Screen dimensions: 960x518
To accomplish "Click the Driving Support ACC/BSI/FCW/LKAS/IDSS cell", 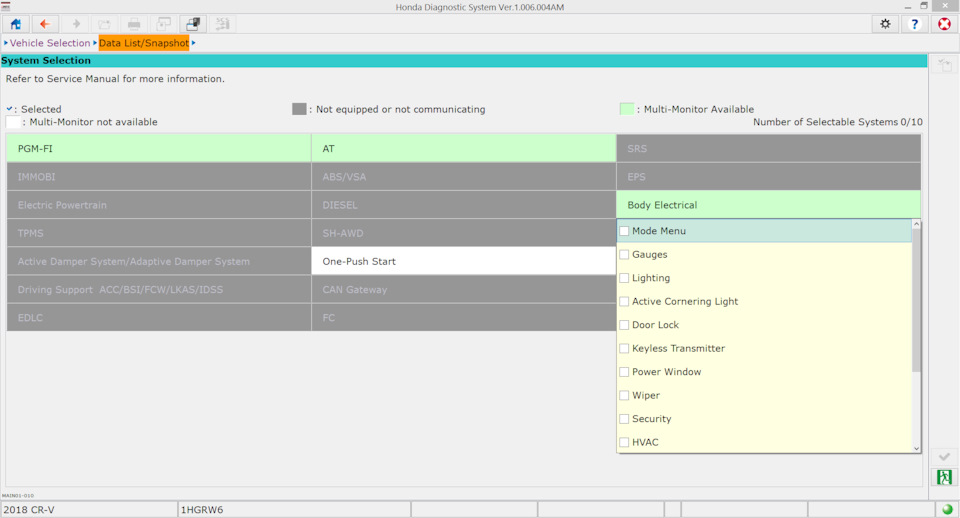I will pyautogui.click(x=159, y=290).
